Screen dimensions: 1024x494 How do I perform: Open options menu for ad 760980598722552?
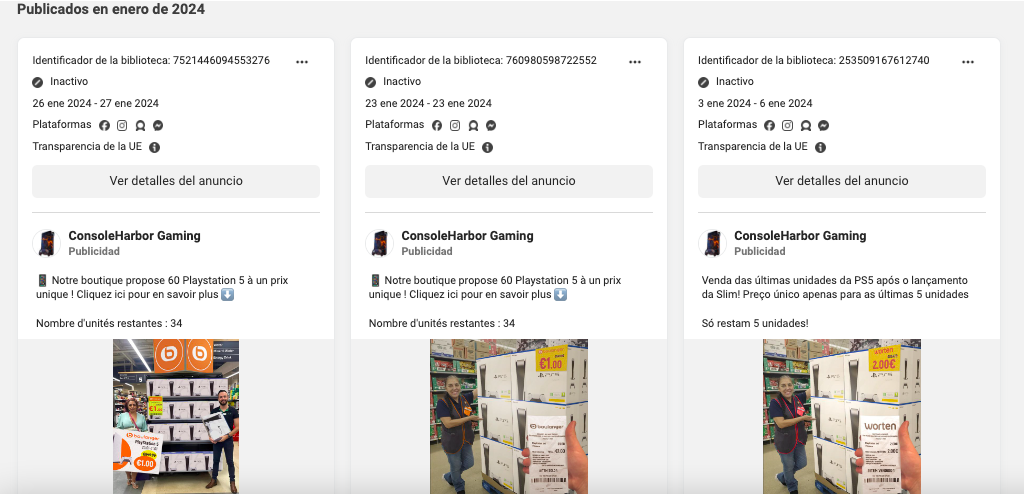pyautogui.click(x=635, y=61)
